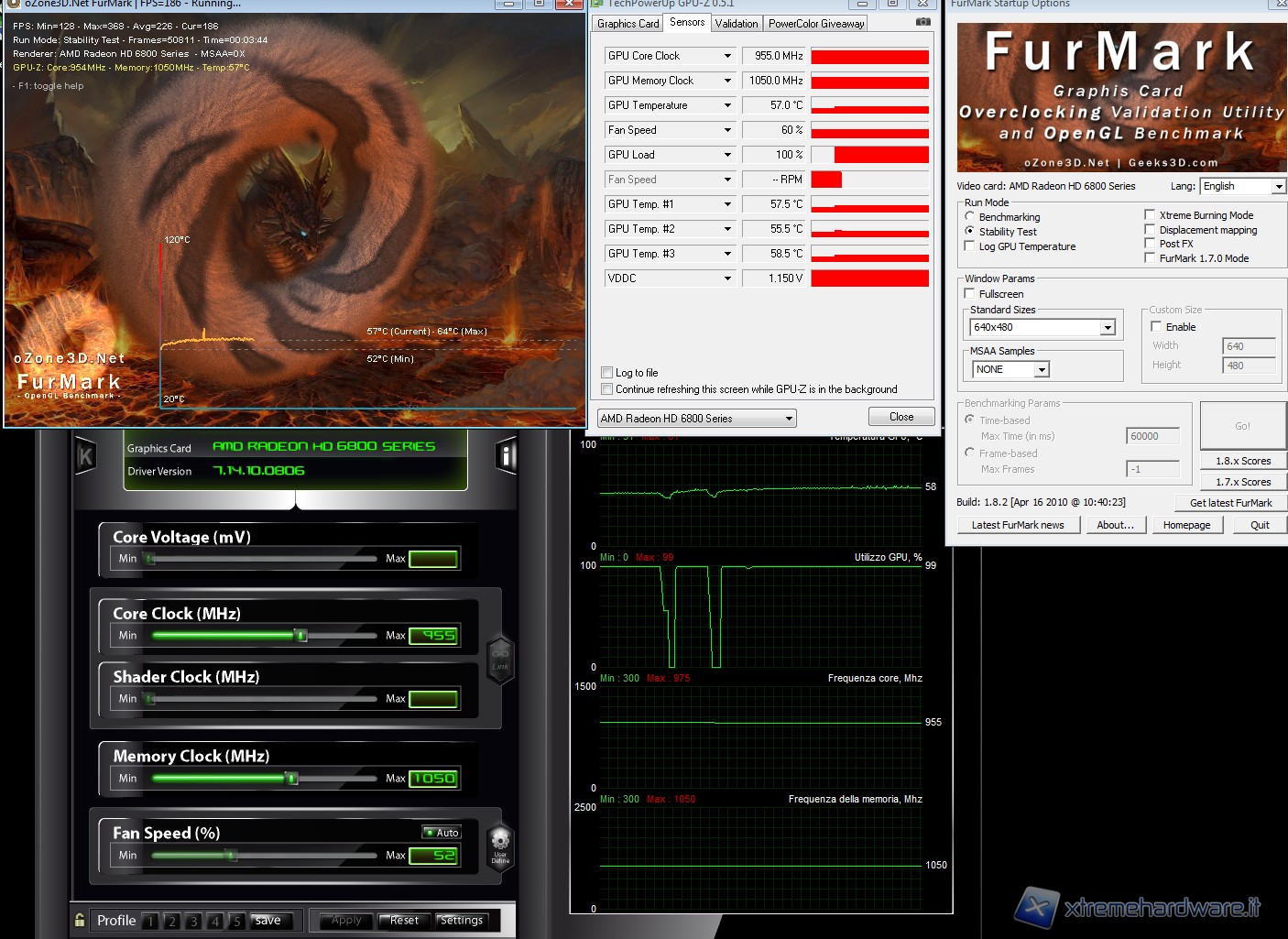Select the Benchmarking run mode radio button
Viewport: 1288px width, 939px height.
(969, 217)
